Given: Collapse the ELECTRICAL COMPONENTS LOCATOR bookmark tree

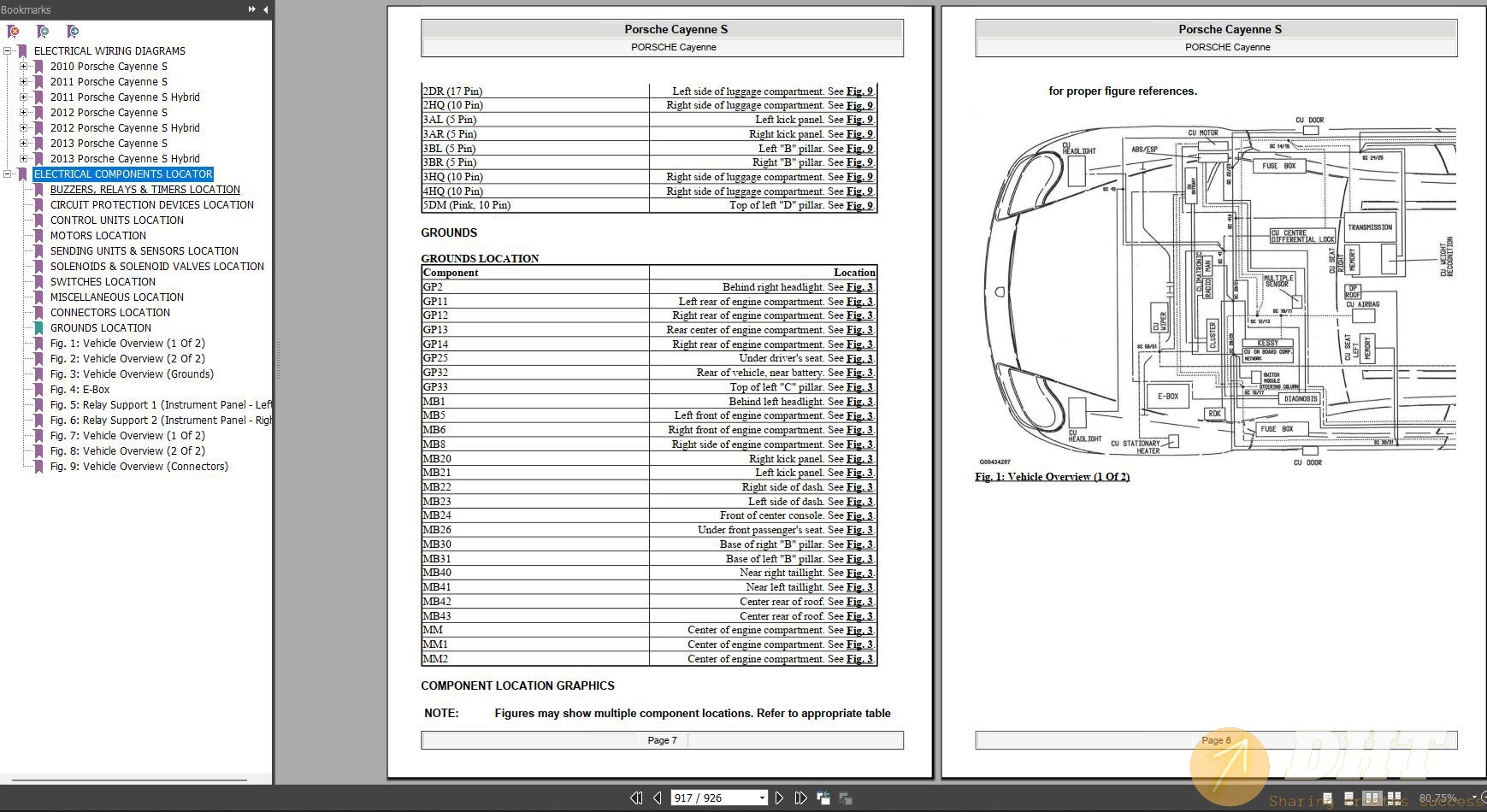Looking at the screenshot, I should (8, 174).
